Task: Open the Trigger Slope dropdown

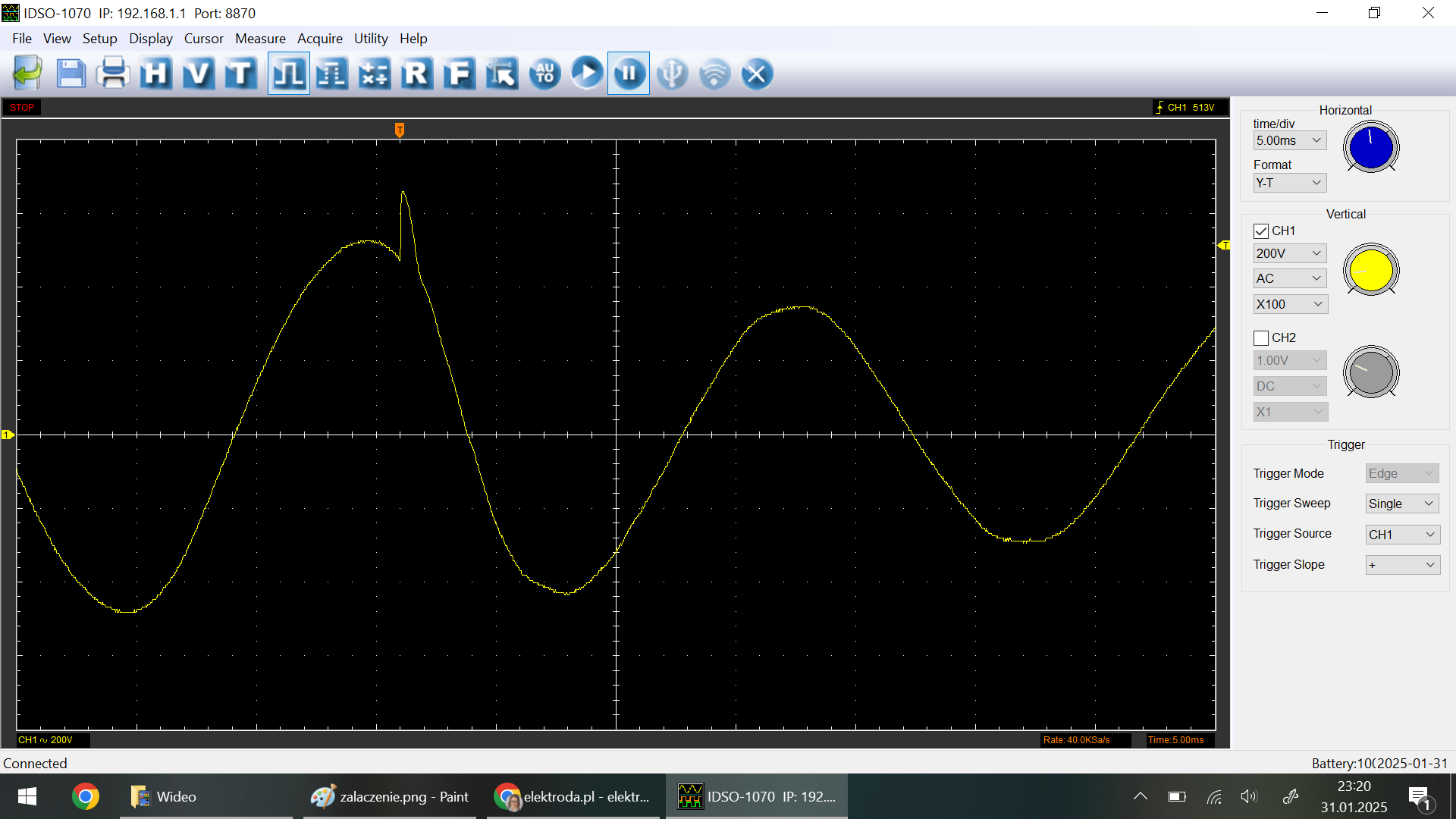Action: (x=1403, y=565)
